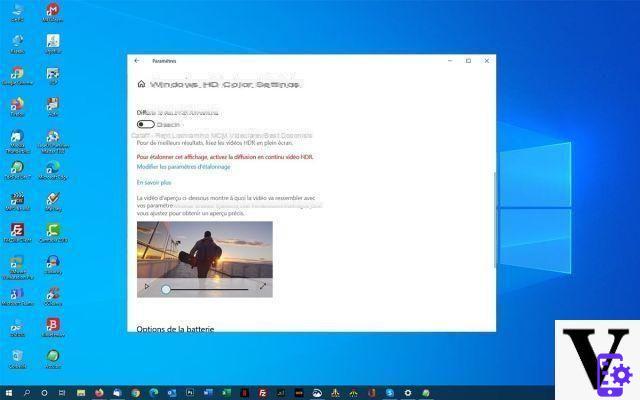
Task: Open Outlook from the taskbar
Action: (x=172, y=393)
